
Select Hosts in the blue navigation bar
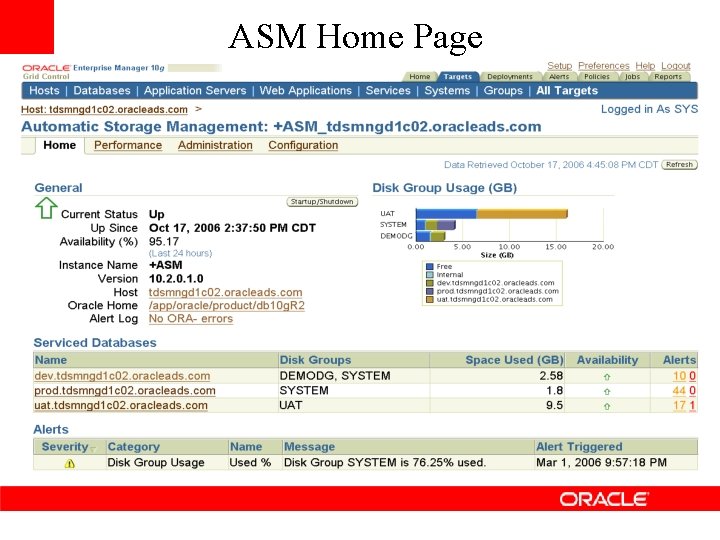coord(44,90)
